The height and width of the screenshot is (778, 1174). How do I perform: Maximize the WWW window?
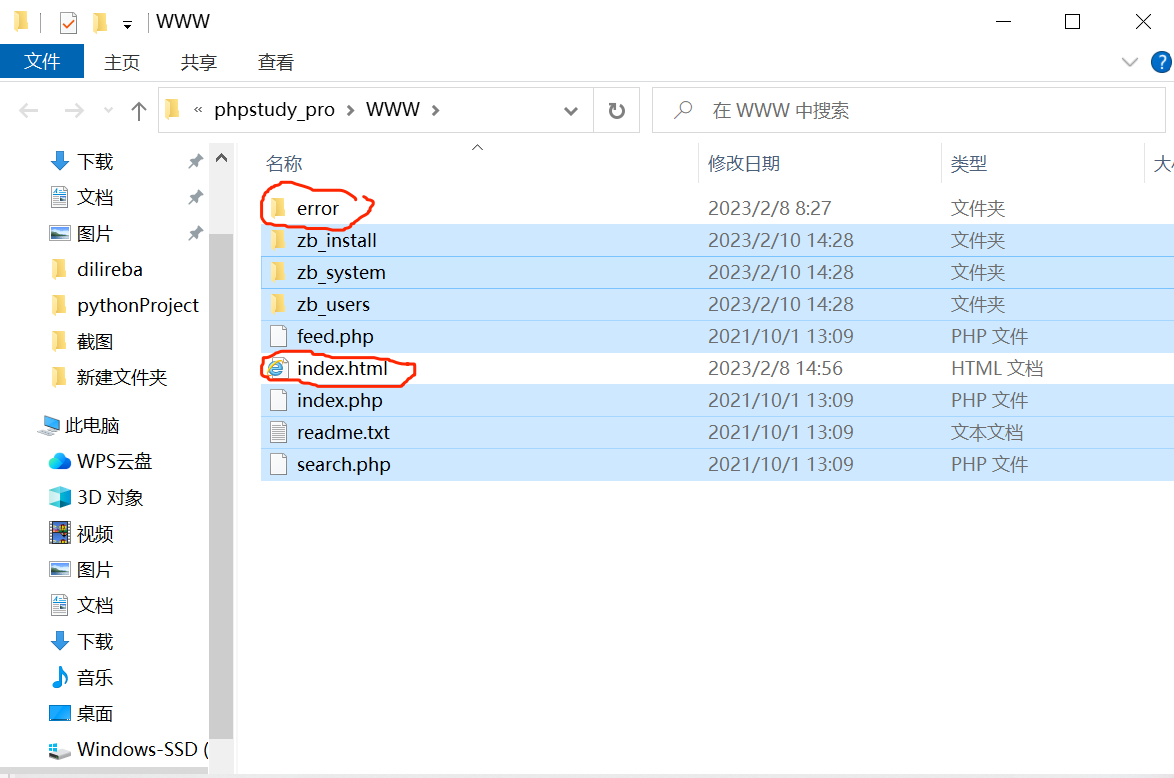[1072, 22]
